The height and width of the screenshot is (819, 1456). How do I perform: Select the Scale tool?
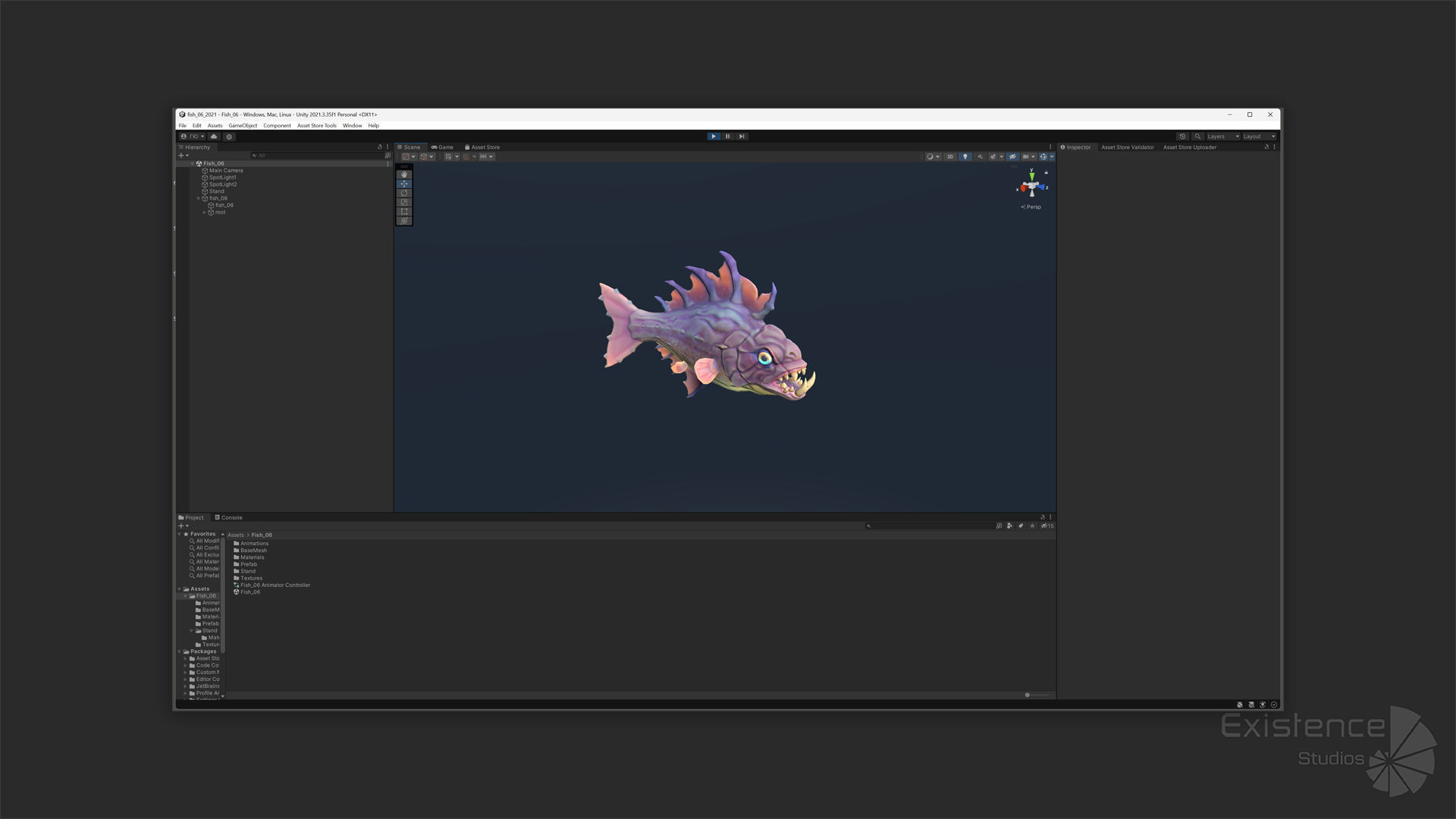(404, 202)
